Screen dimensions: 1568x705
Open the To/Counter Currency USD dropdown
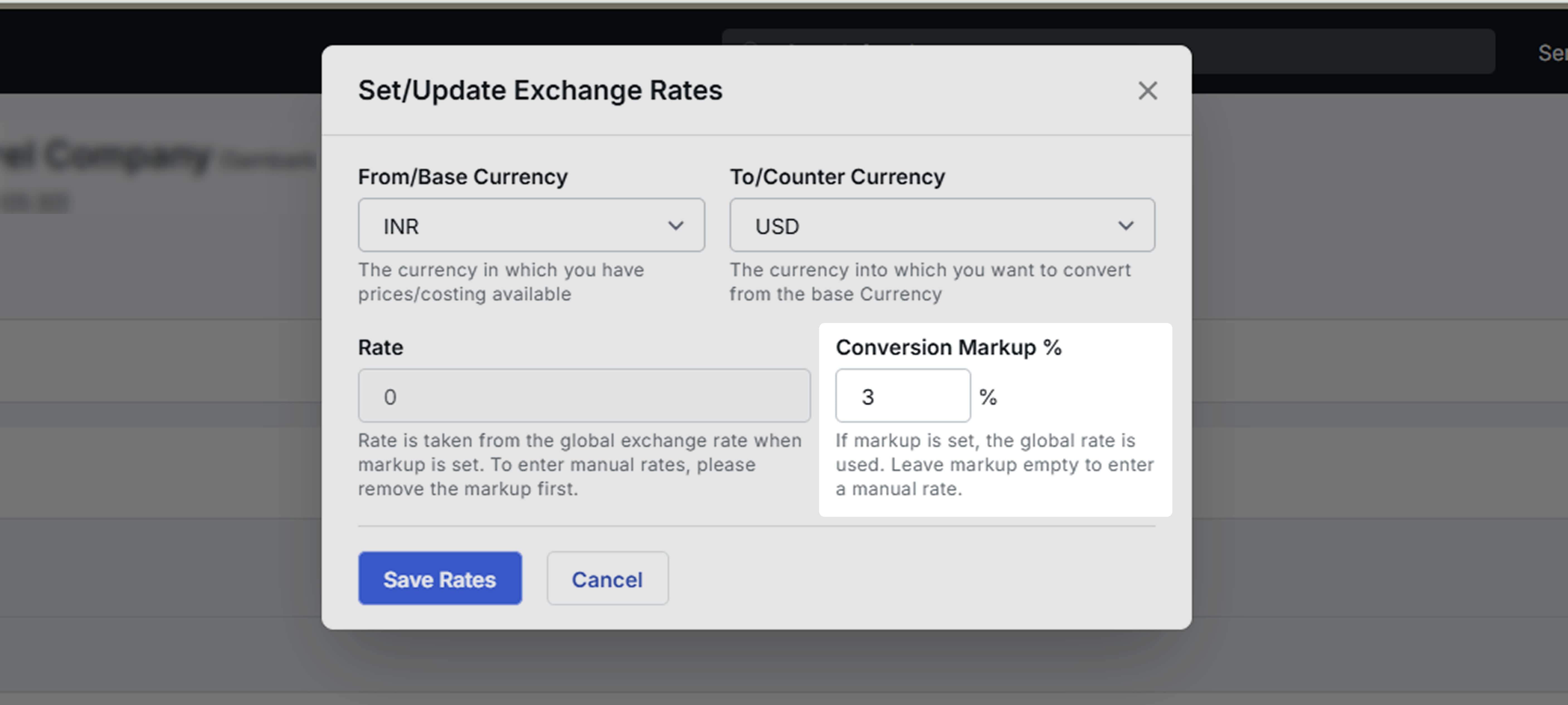click(x=942, y=225)
